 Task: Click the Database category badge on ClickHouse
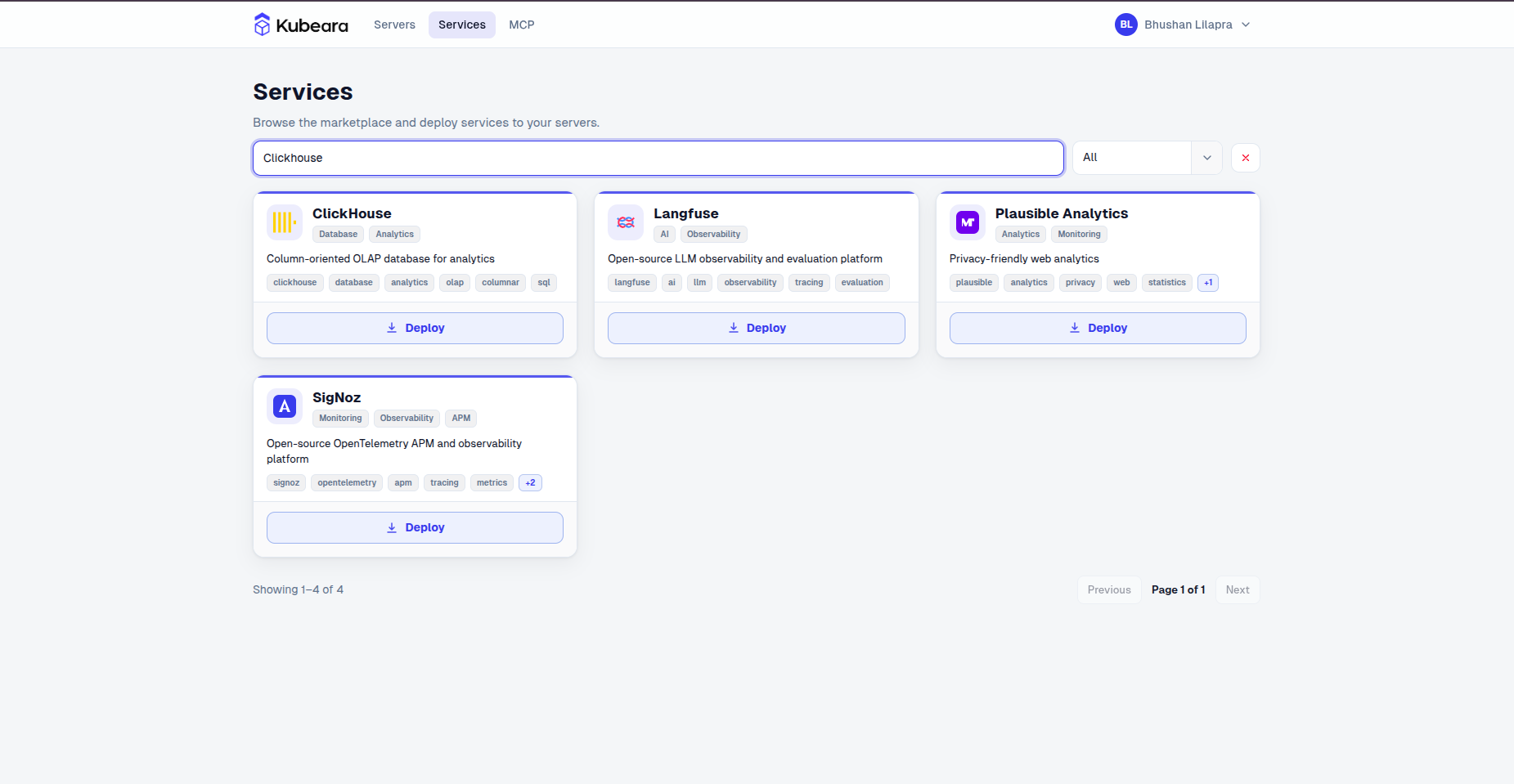click(x=339, y=235)
